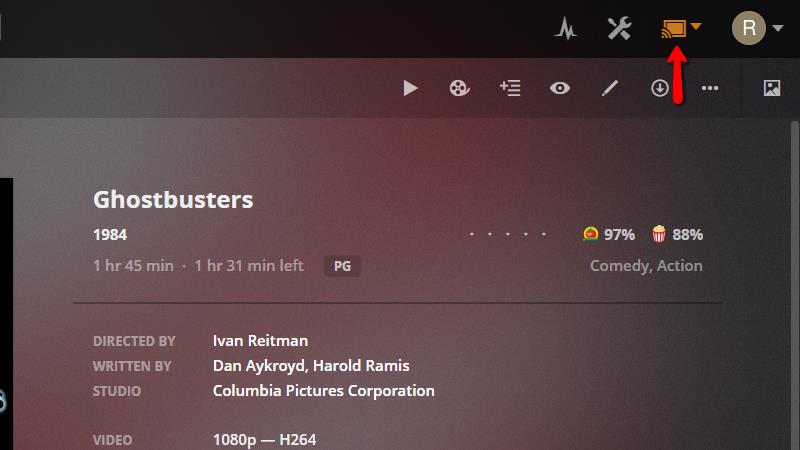Open the more options ellipsis menu
The image size is (800, 450).
click(x=710, y=88)
